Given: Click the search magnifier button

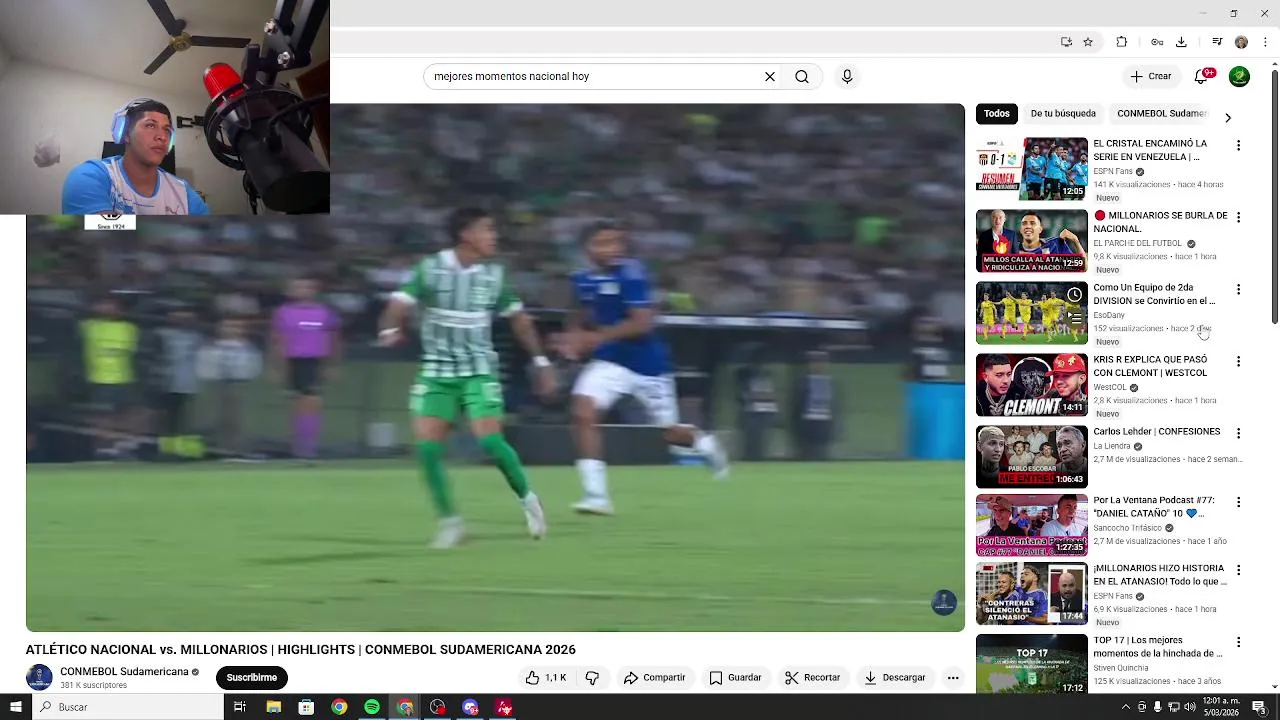Looking at the screenshot, I should (x=802, y=76).
